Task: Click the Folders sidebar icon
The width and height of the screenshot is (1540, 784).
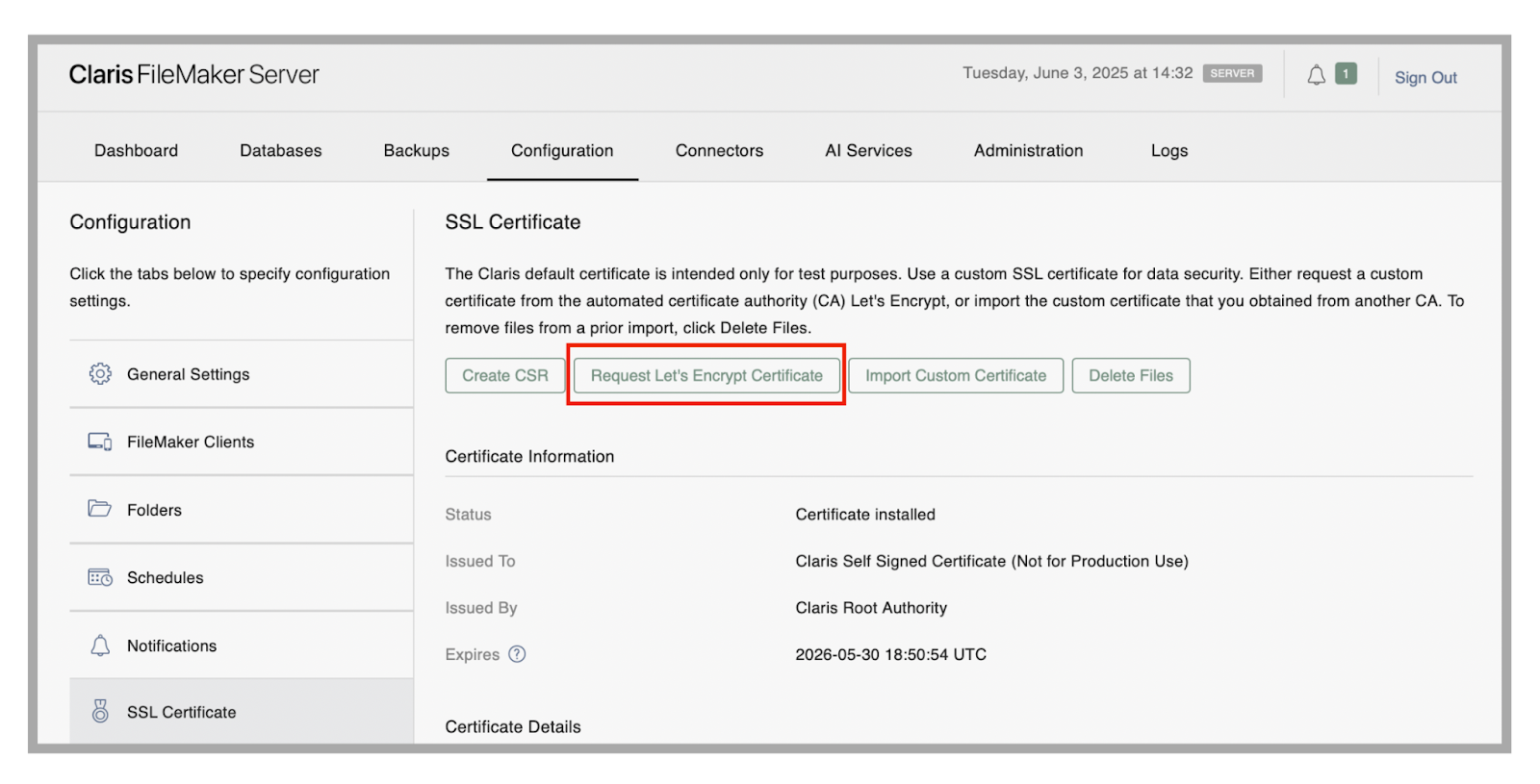Action: coord(100,509)
